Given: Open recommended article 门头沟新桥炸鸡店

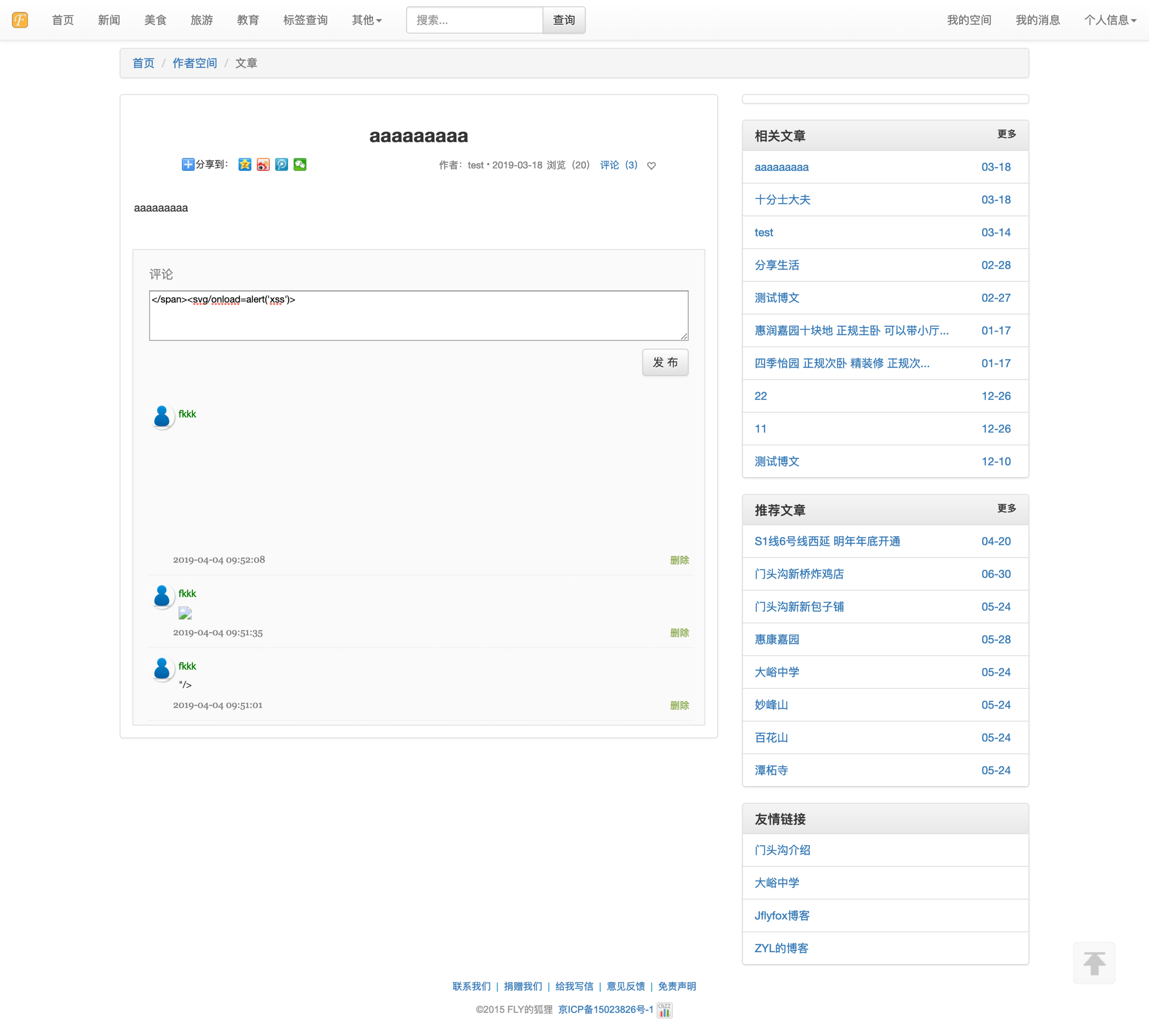Looking at the screenshot, I should [799, 574].
